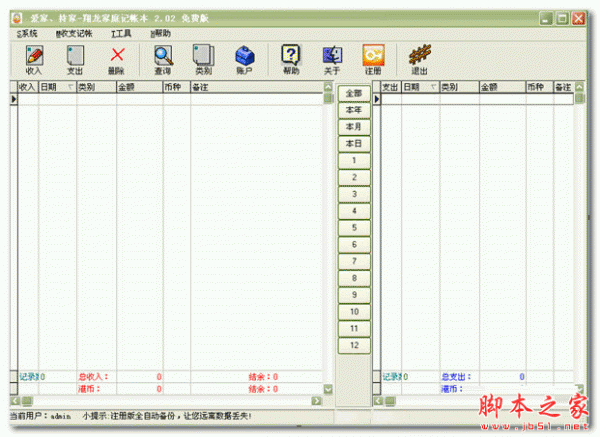Click the 帮助 question-mark help icon
The image size is (600, 437).
[x=291, y=60]
